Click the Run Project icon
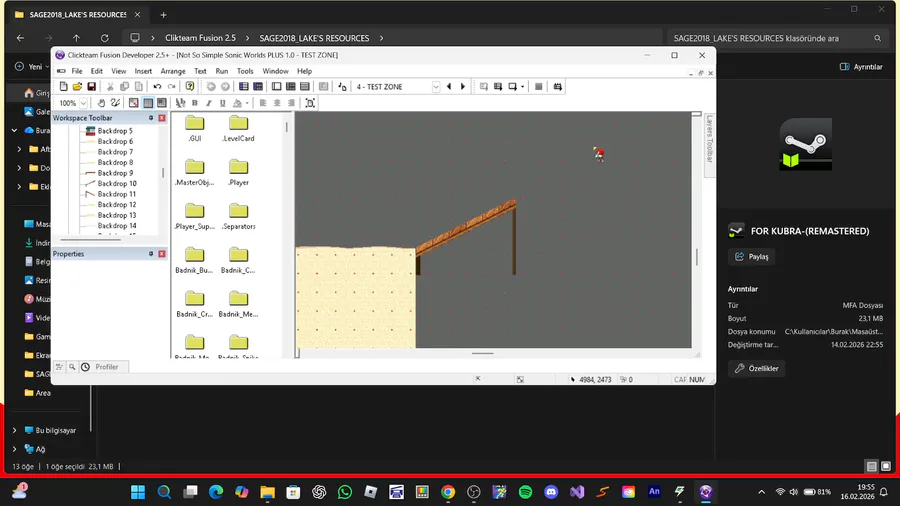900x506 pixels. pyautogui.click(x=484, y=87)
